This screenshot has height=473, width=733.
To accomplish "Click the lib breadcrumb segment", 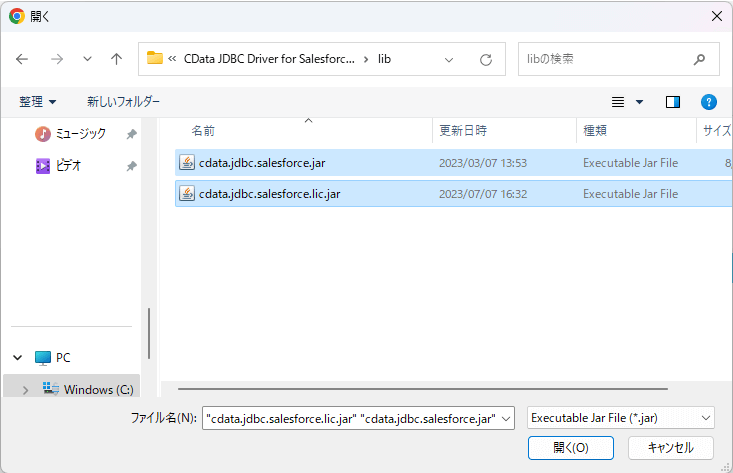I will coord(384,59).
